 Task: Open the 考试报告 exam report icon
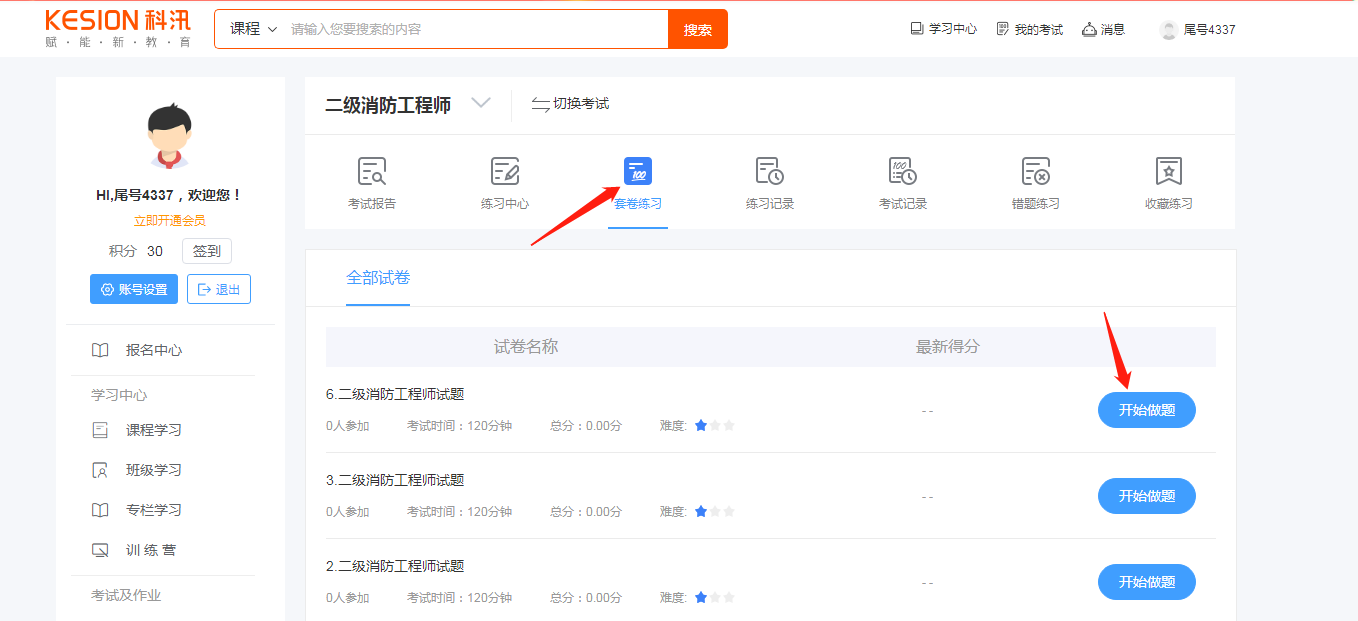pyautogui.click(x=372, y=172)
